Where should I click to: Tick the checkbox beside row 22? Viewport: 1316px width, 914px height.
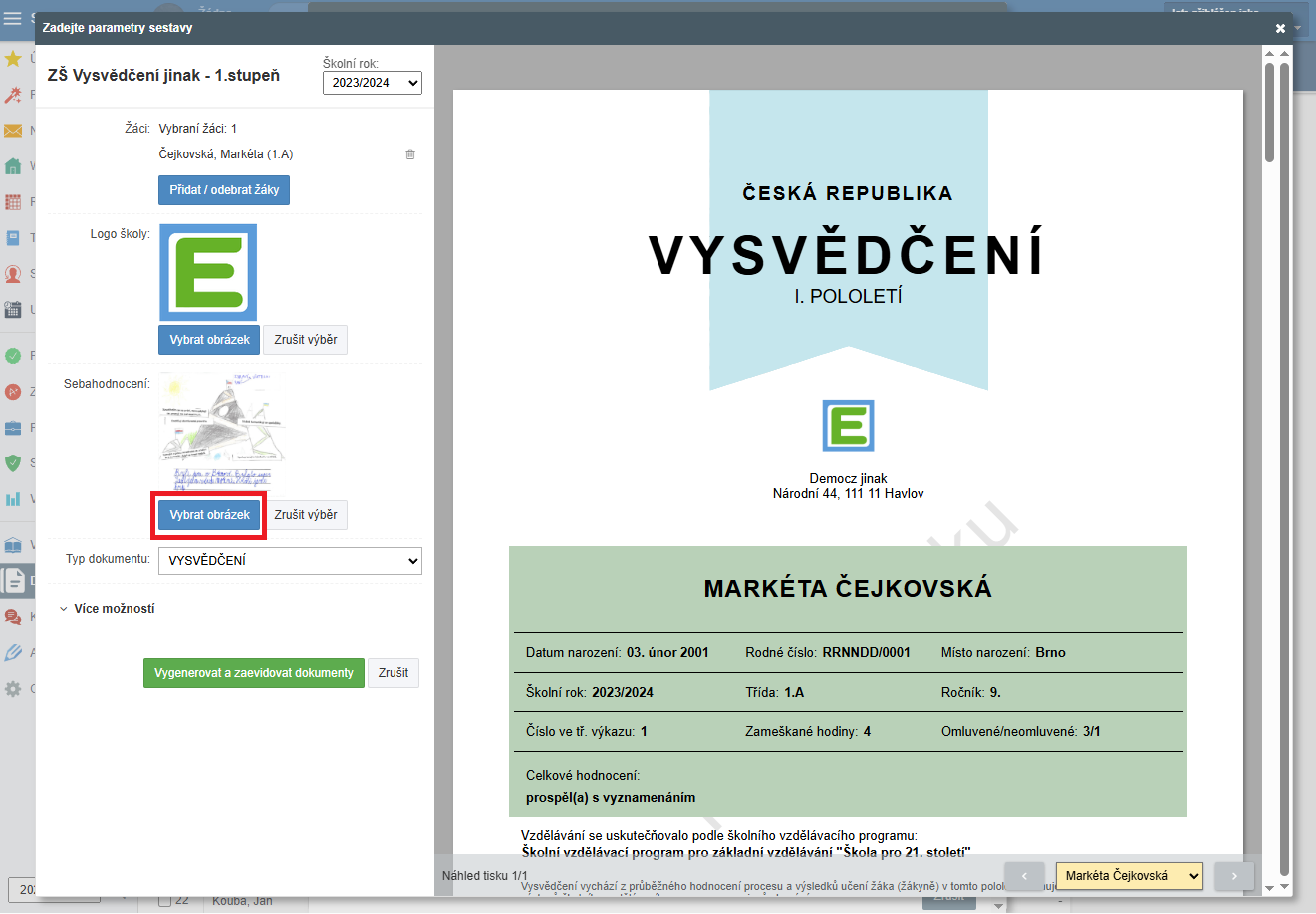click(165, 901)
